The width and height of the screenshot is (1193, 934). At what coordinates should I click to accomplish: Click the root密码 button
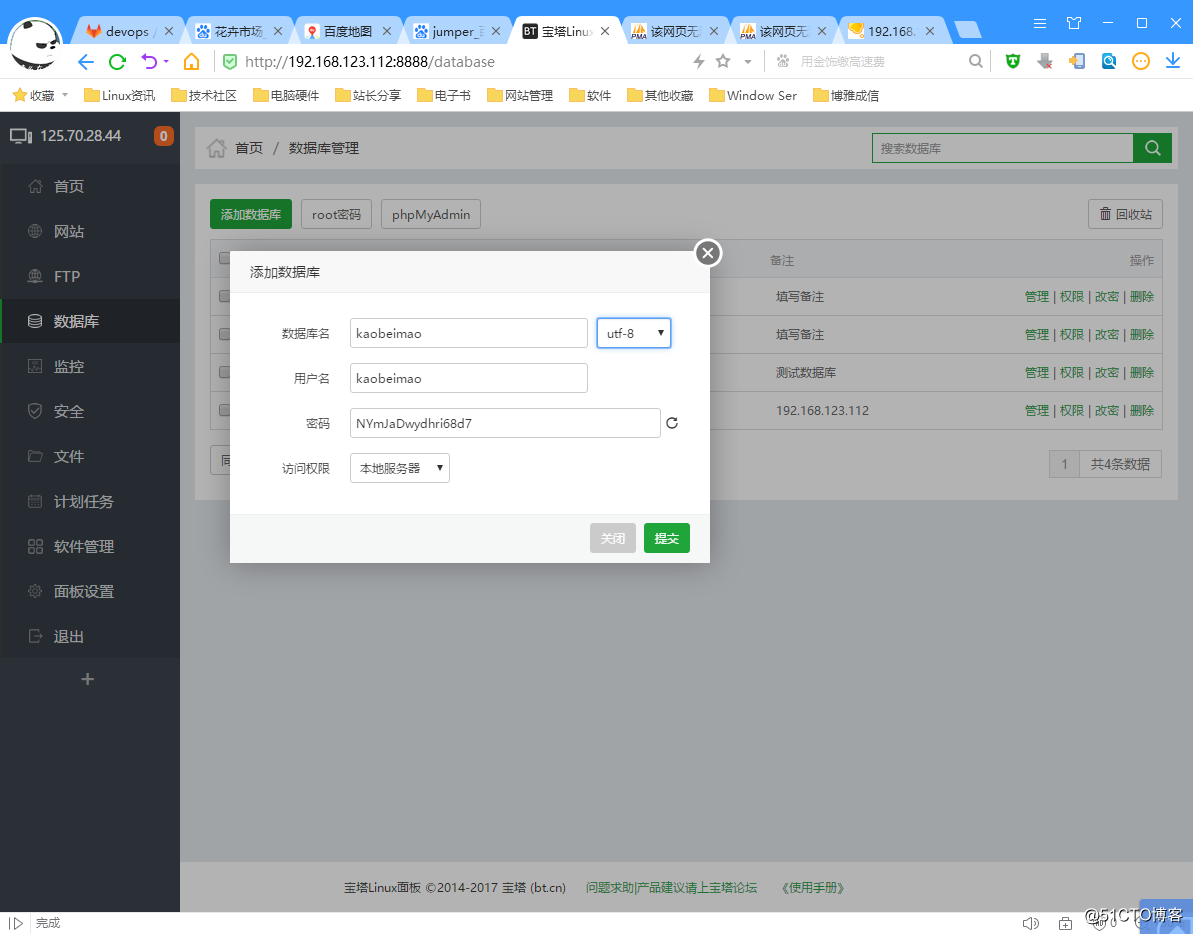336,214
